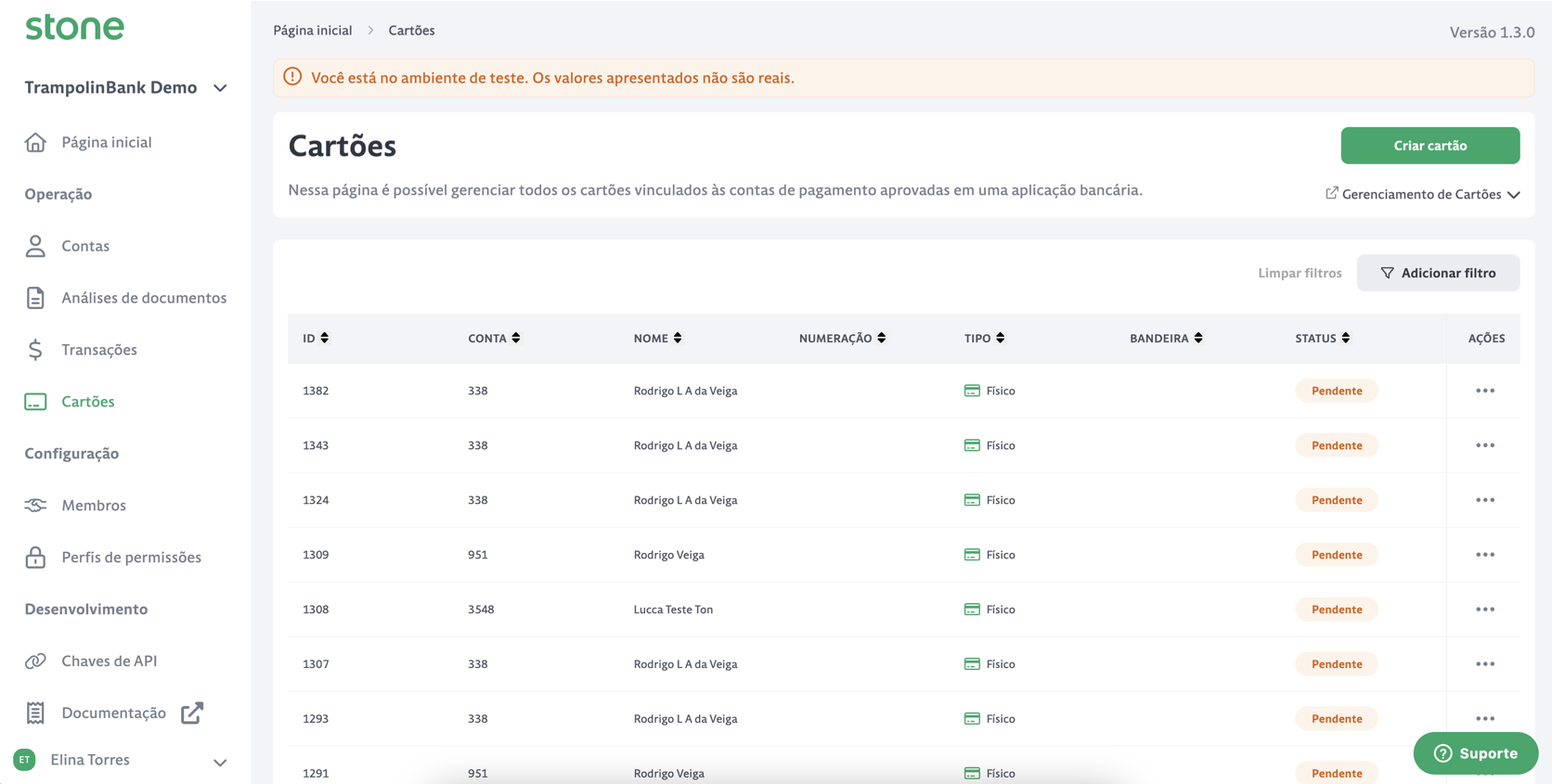Click the link icon beside Chaves de API

click(35, 662)
